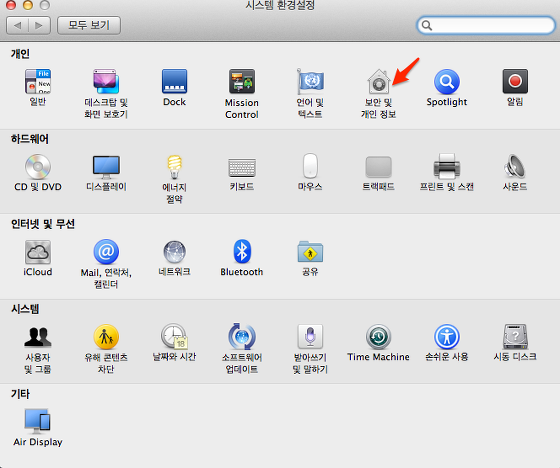Image resolution: width=560 pixels, height=468 pixels.
Task: Go back with the left arrow button
Action: point(18,25)
